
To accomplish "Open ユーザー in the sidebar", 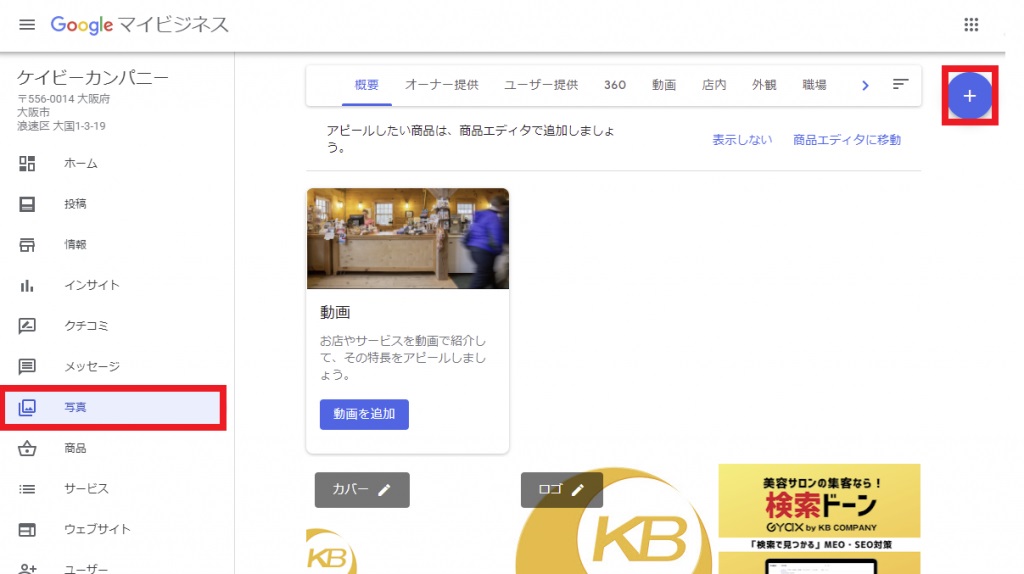I will coord(86,569).
